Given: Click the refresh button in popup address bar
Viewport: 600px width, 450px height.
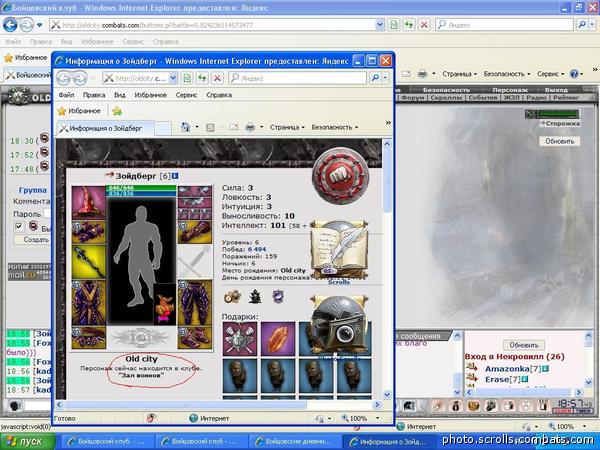Looking at the screenshot, I should coord(202,78).
